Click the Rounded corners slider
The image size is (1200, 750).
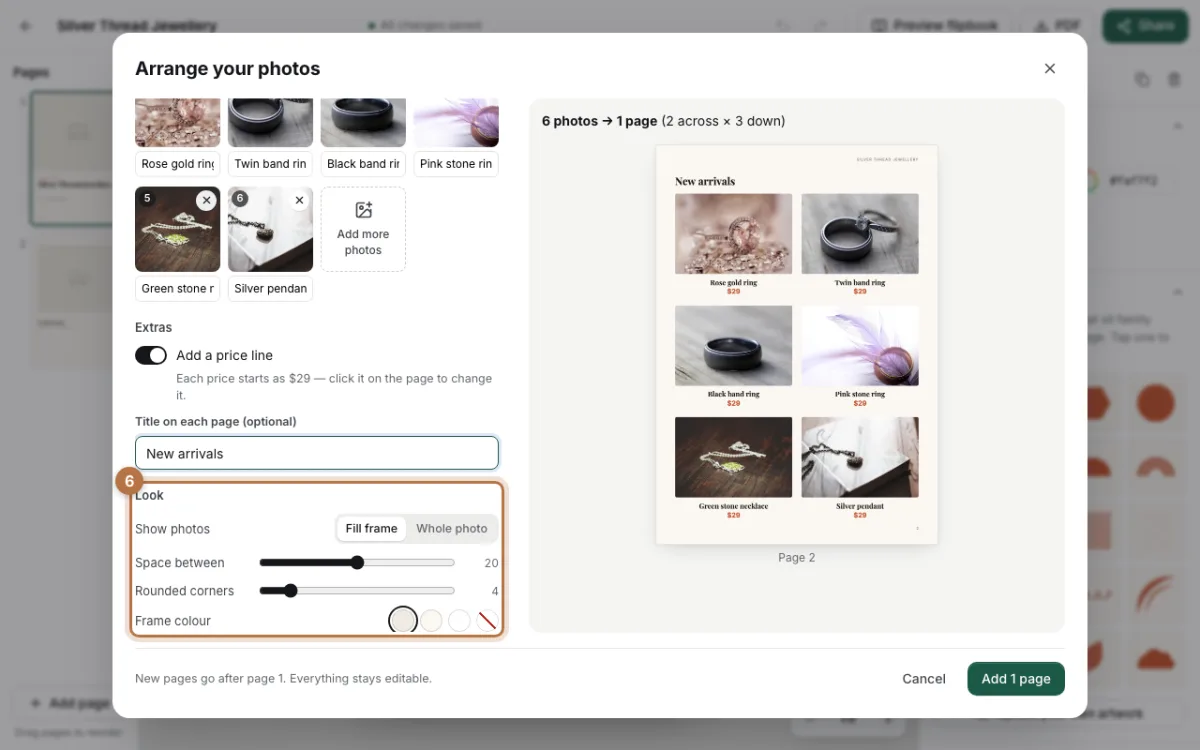(357, 591)
